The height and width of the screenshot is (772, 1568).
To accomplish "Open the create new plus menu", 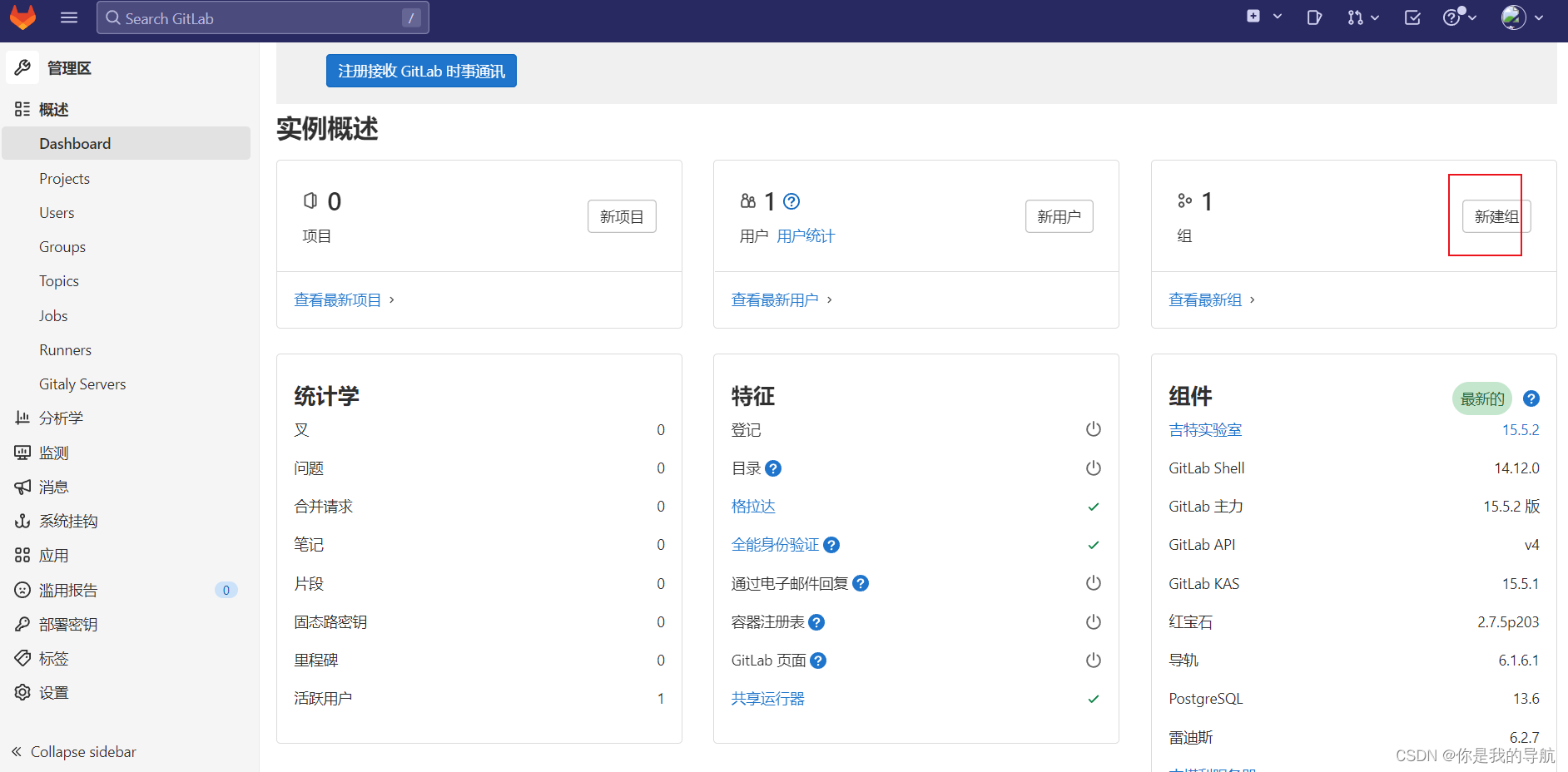I will coord(1263,17).
